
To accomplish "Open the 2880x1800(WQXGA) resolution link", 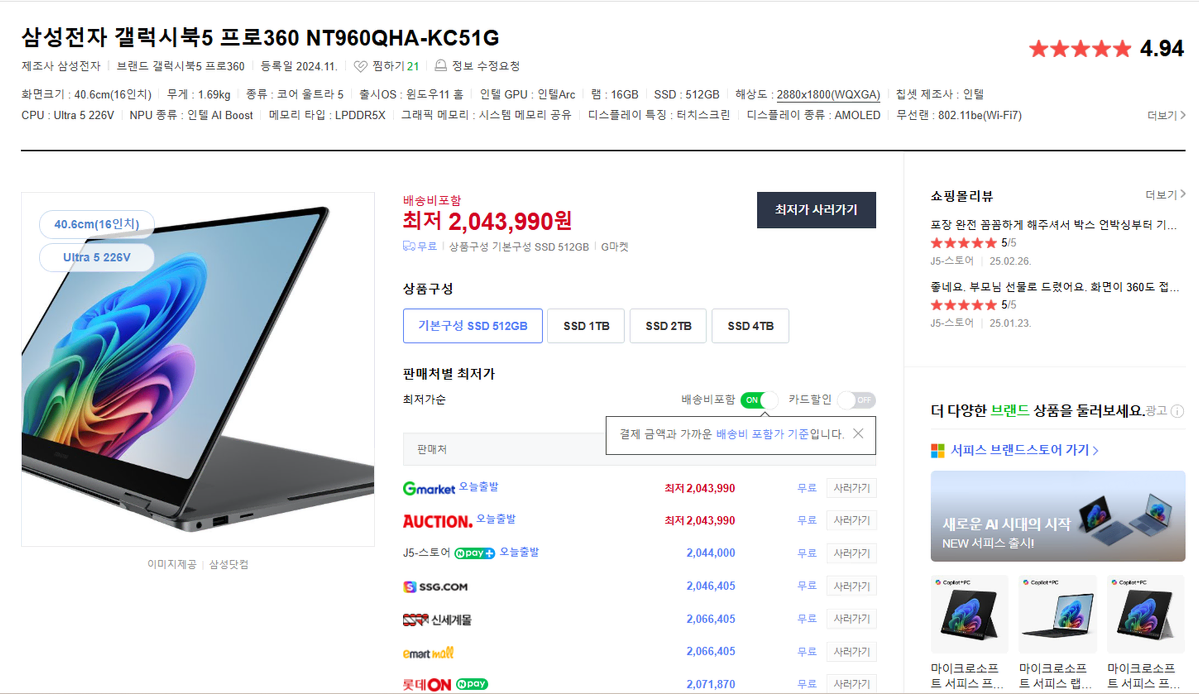I will pos(828,95).
